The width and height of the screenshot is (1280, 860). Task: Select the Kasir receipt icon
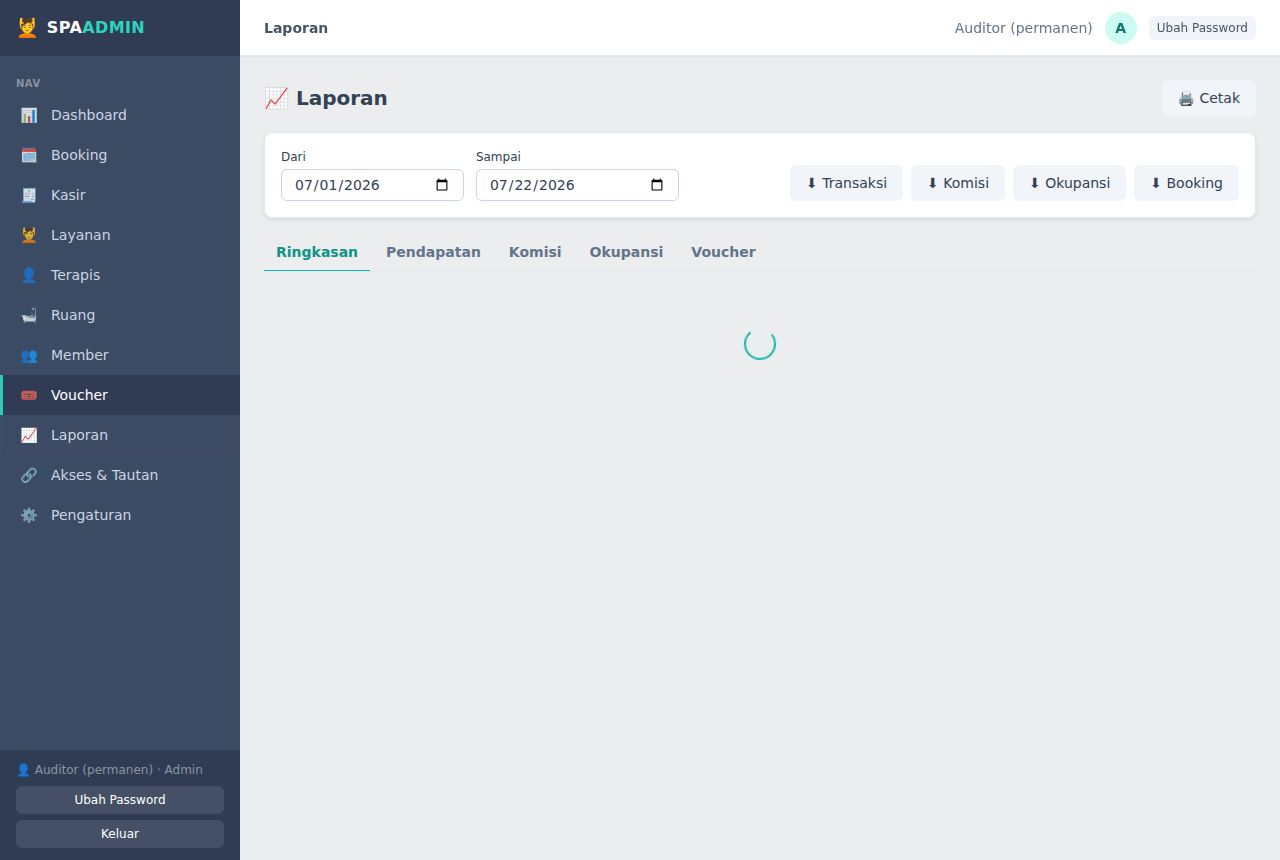pyautogui.click(x=29, y=195)
